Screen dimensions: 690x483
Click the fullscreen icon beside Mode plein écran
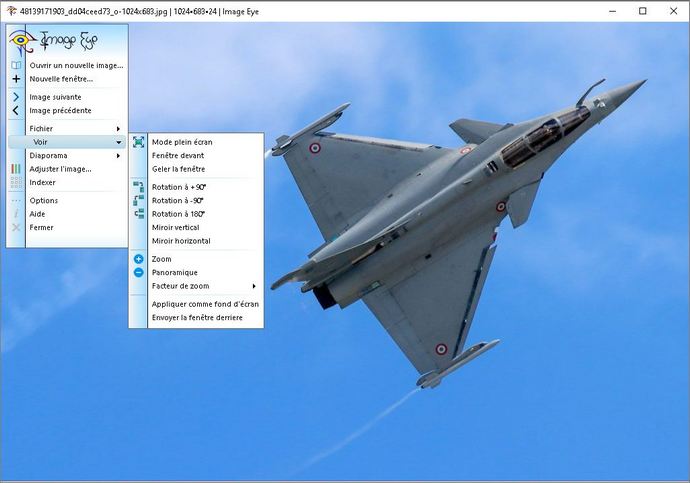139,142
